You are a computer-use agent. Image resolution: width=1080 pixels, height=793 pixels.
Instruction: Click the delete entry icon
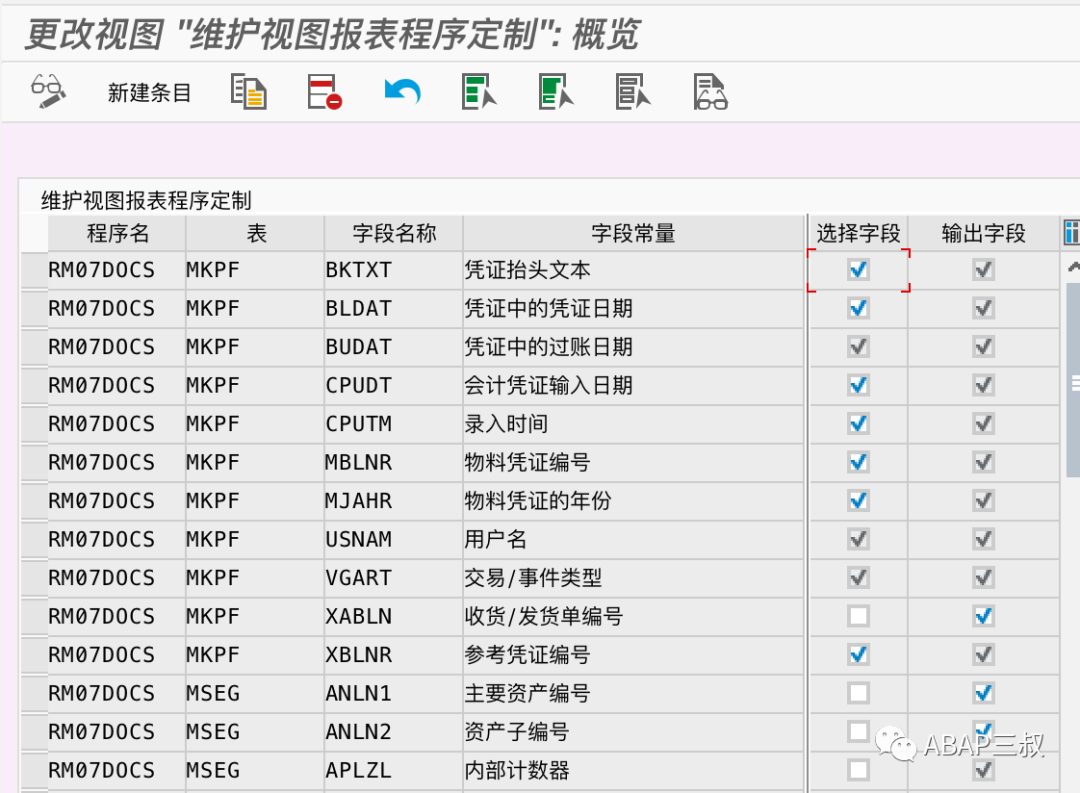point(324,92)
